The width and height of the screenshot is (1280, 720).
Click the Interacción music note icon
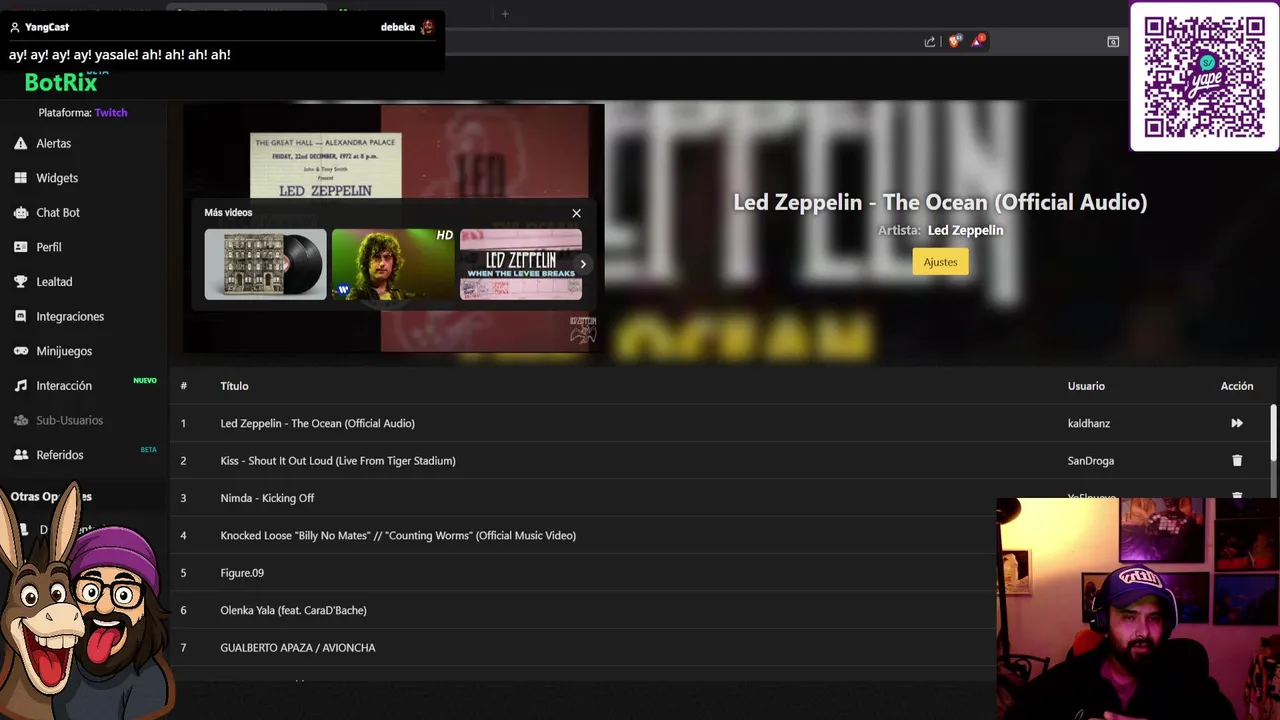coord(20,385)
